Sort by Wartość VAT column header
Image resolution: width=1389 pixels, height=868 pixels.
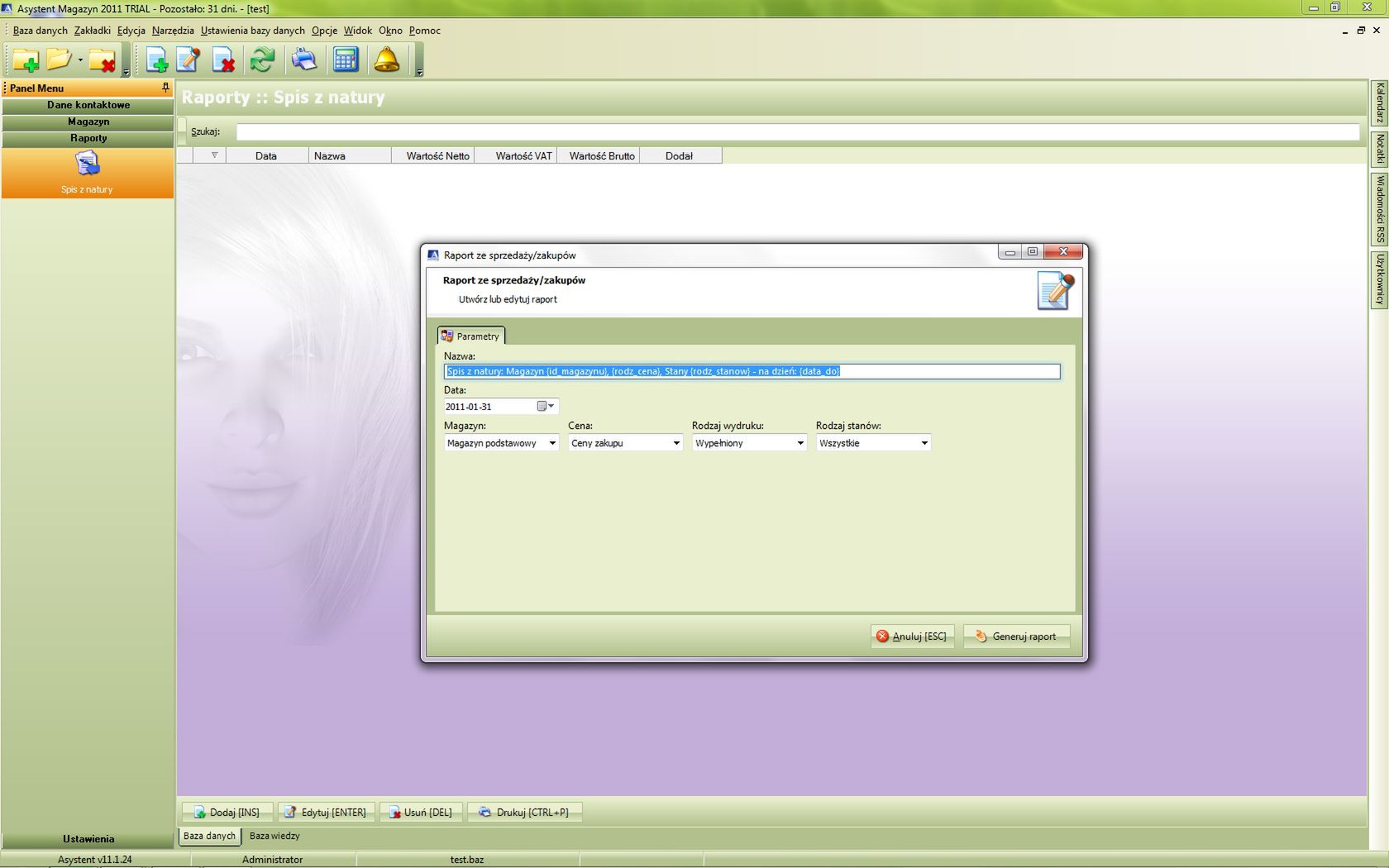coord(515,155)
